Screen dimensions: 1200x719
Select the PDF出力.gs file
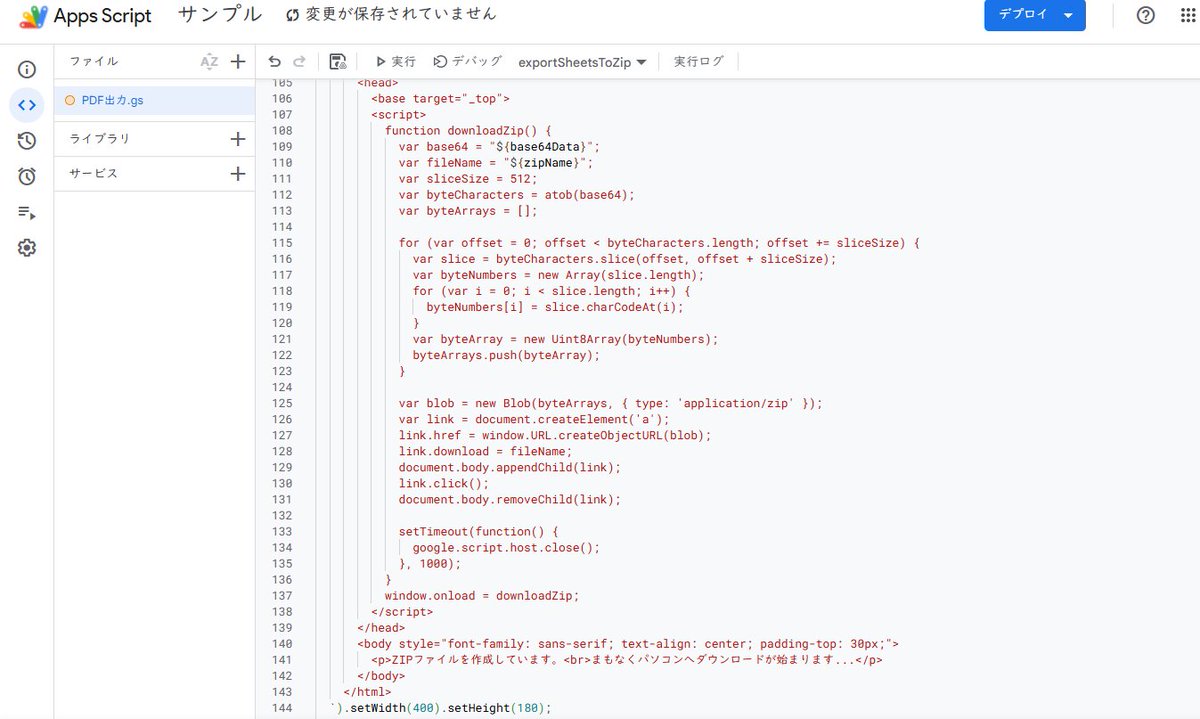[x=154, y=100]
